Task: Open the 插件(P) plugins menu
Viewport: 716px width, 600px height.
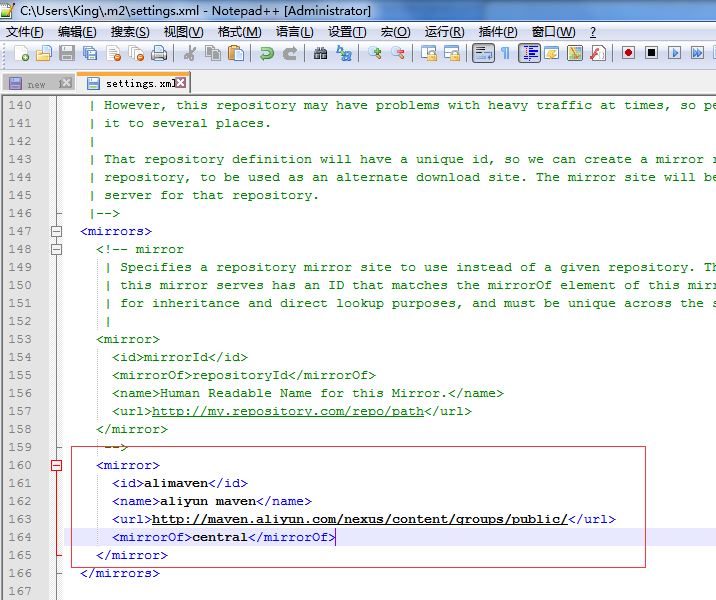Action: click(x=498, y=32)
